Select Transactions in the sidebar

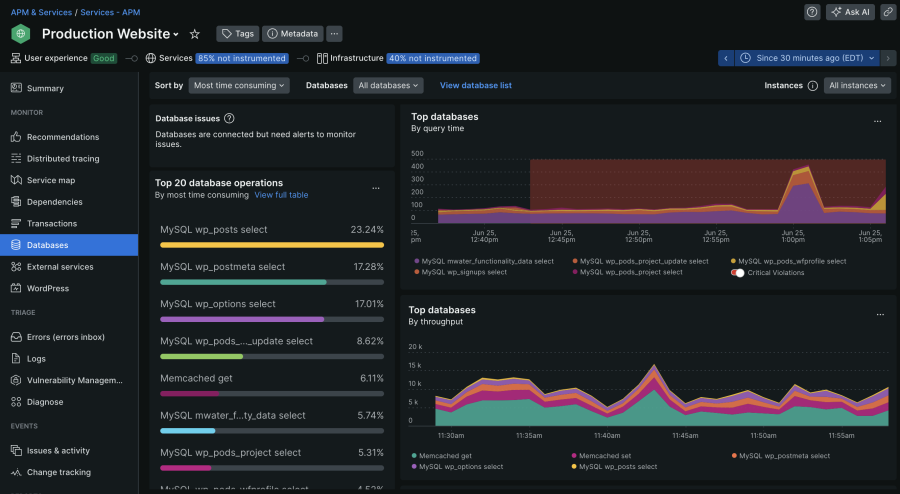[52, 223]
